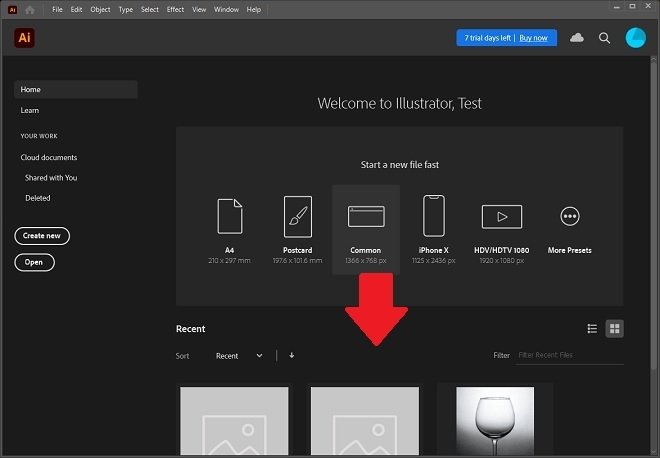Open the Edit menu
The width and height of the screenshot is (660, 458).
click(x=76, y=9)
